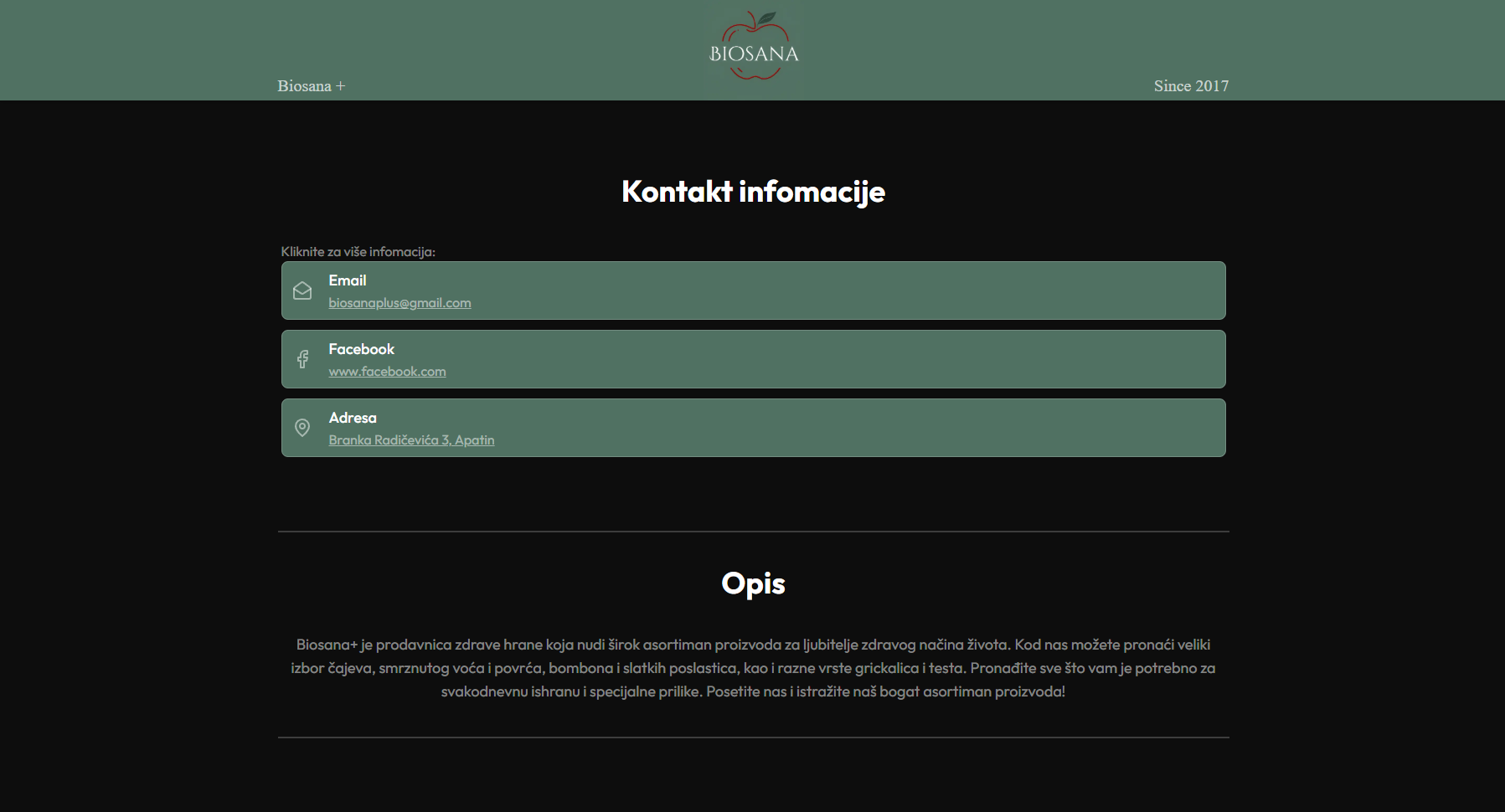Select the "Since 2017" header label
Image resolution: width=1505 pixels, height=812 pixels.
coord(1191,85)
